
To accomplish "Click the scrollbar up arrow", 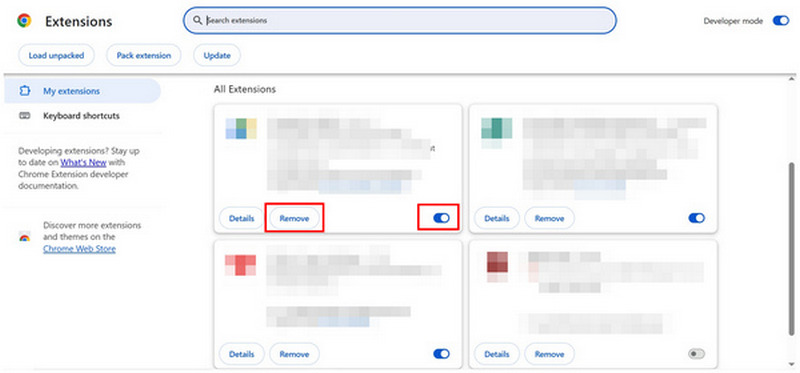I will [791, 79].
